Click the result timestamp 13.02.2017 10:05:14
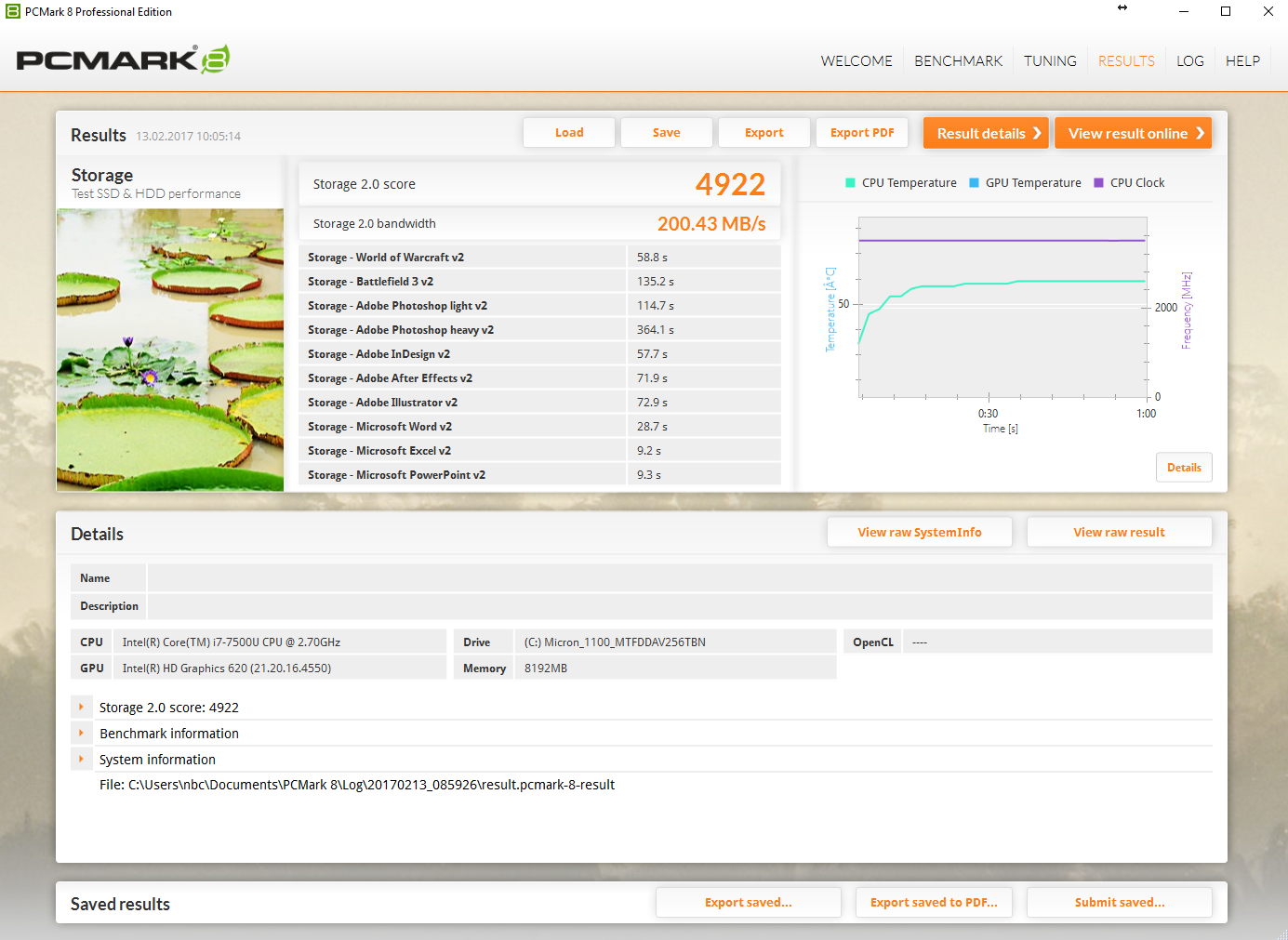The width and height of the screenshot is (1288, 940). 188,137
